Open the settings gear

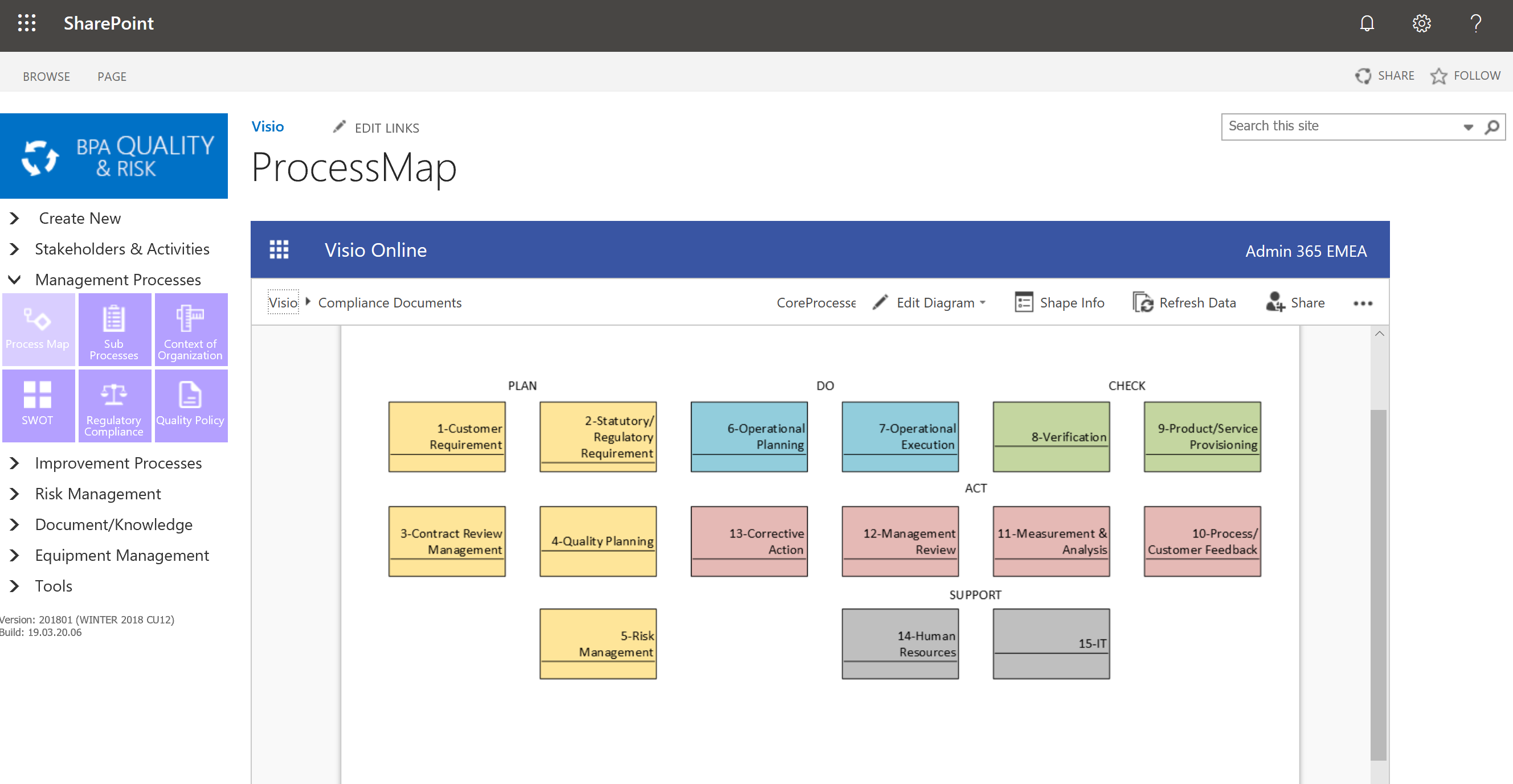pos(1421,23)
